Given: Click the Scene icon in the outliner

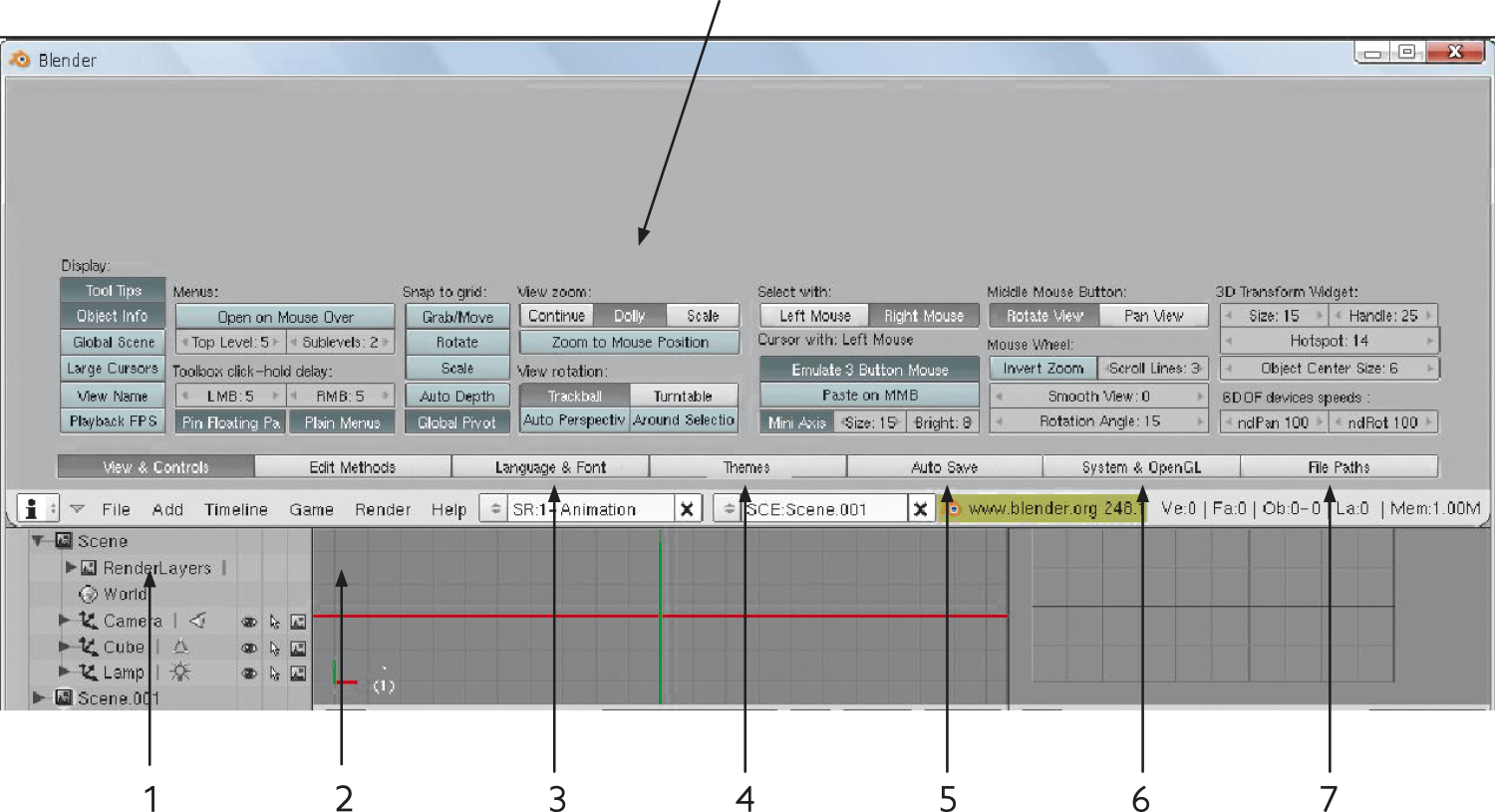Looking at the screenshot, I should [x=64, y=541].
